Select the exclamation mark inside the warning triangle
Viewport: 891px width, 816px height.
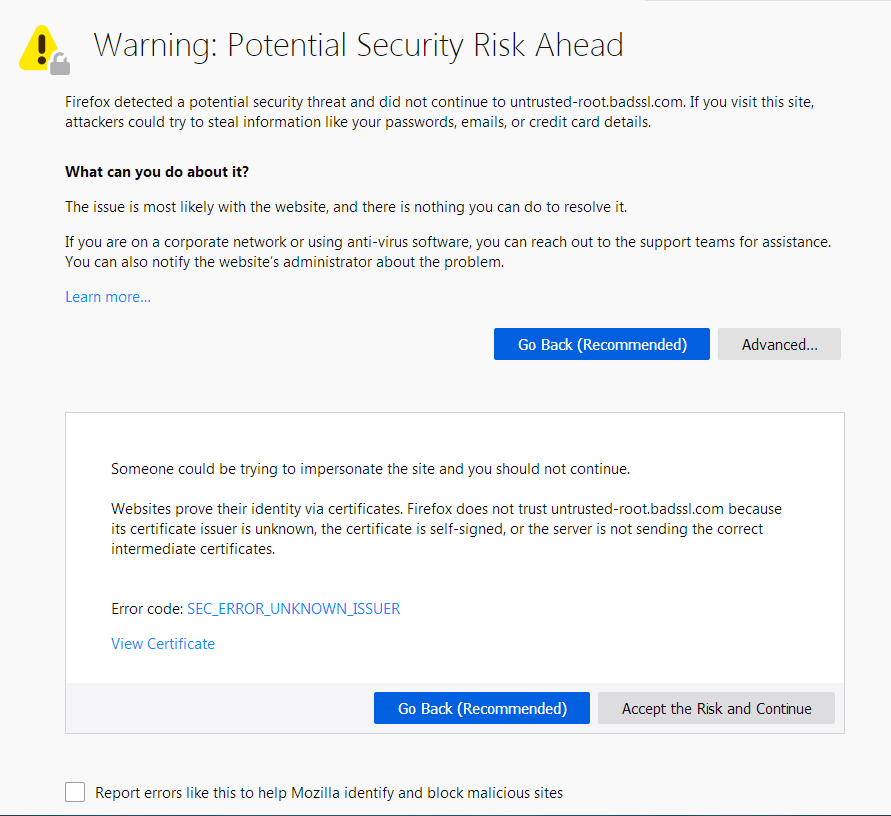39,45
